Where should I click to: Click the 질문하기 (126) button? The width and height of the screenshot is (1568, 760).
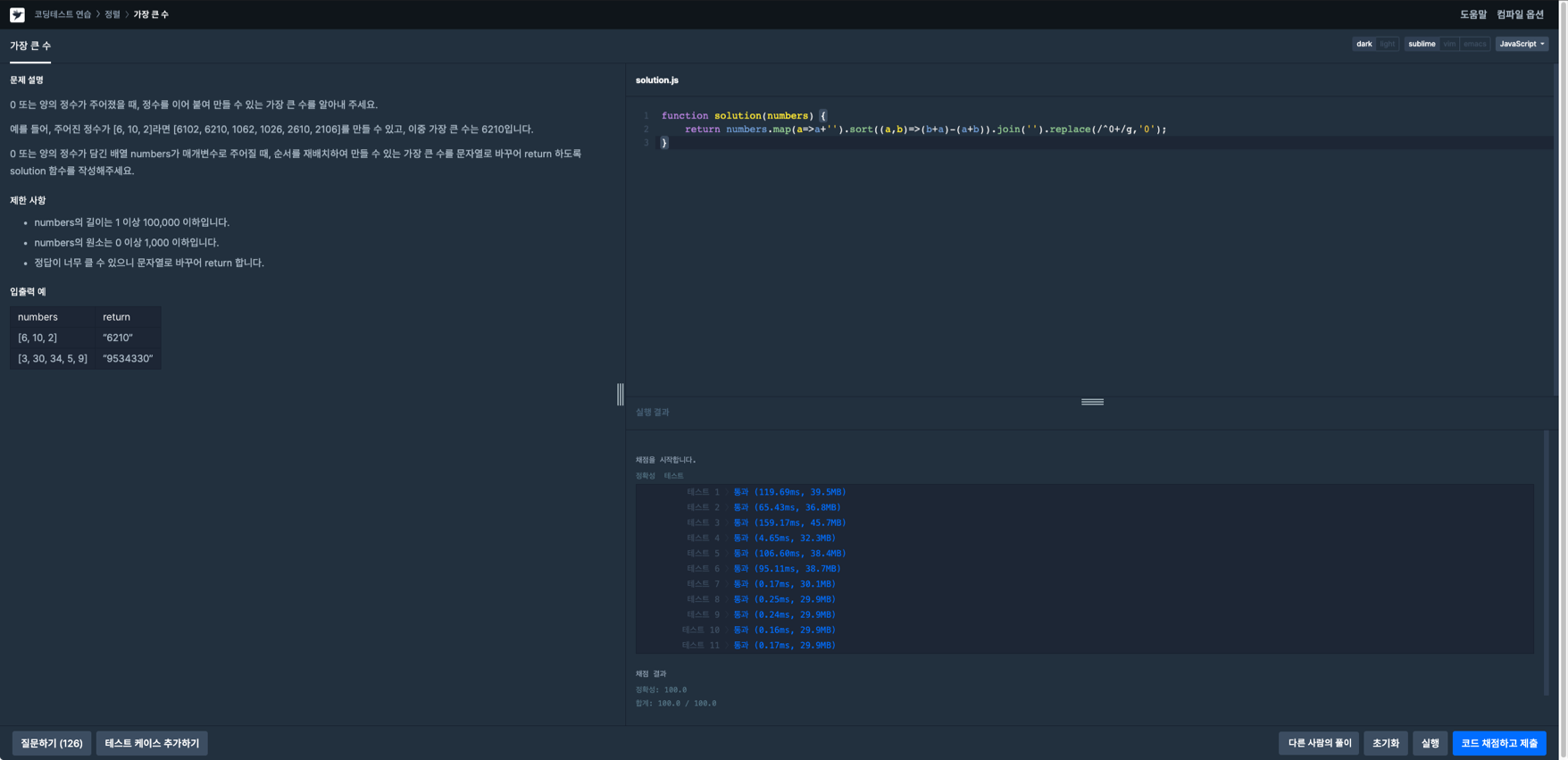pyautogui.click(x=52, y=743)
